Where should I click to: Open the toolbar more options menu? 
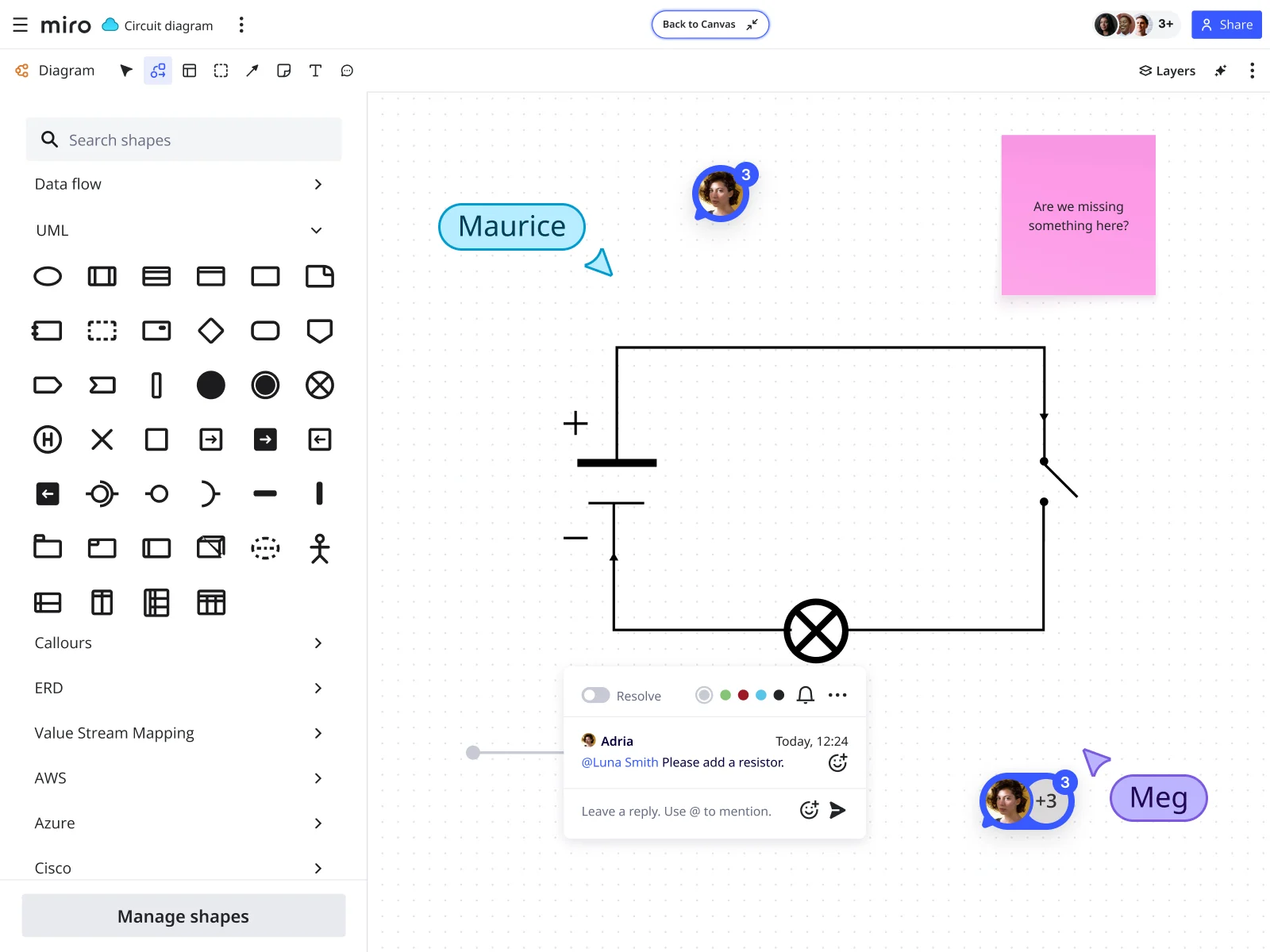click(1252, 71)
